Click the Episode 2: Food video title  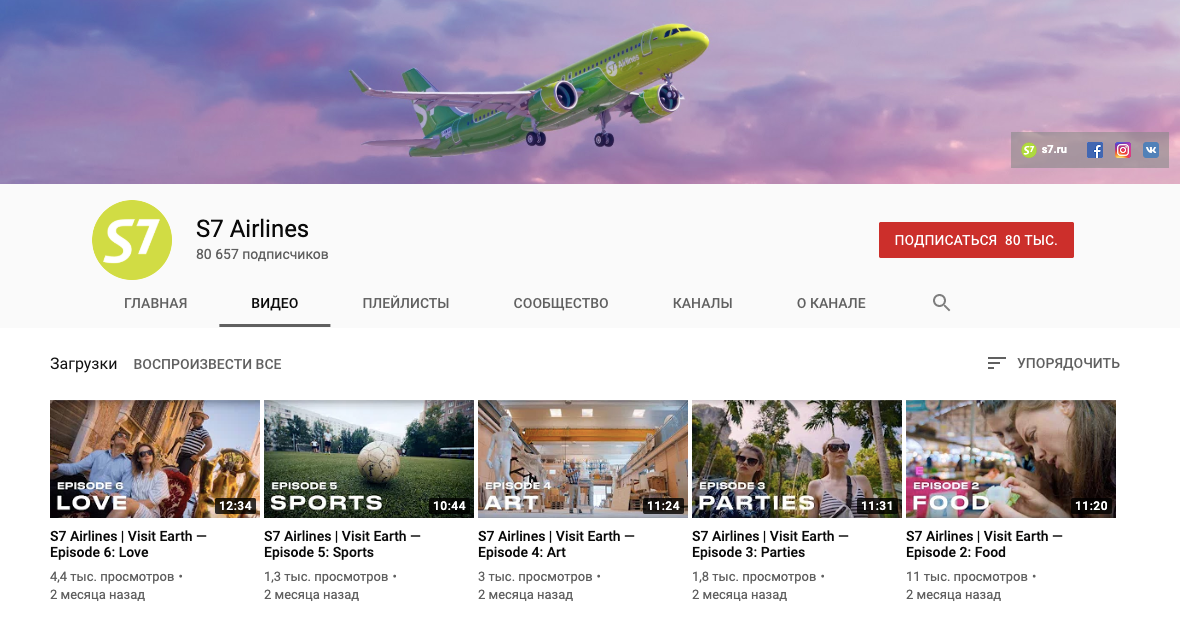[x=984, y=544]
